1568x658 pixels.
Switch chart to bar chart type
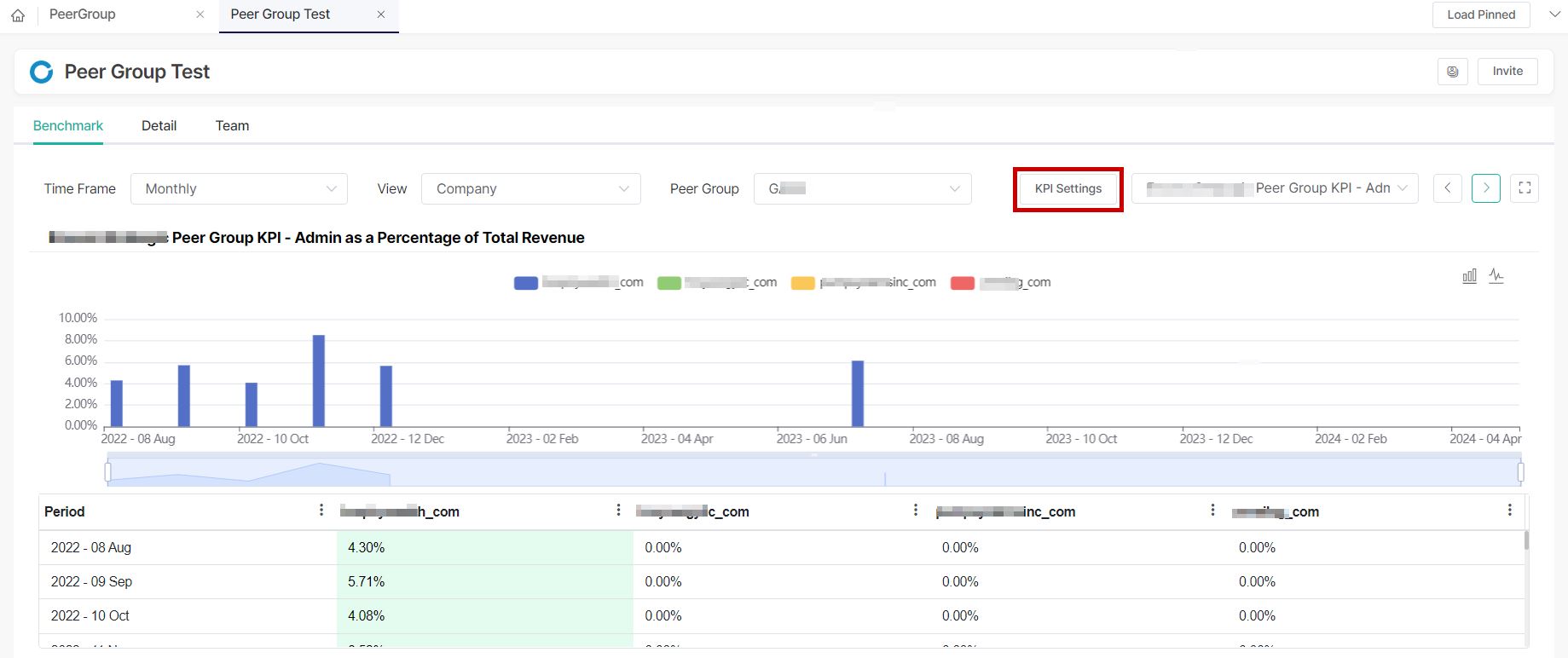click(1469, 276)
